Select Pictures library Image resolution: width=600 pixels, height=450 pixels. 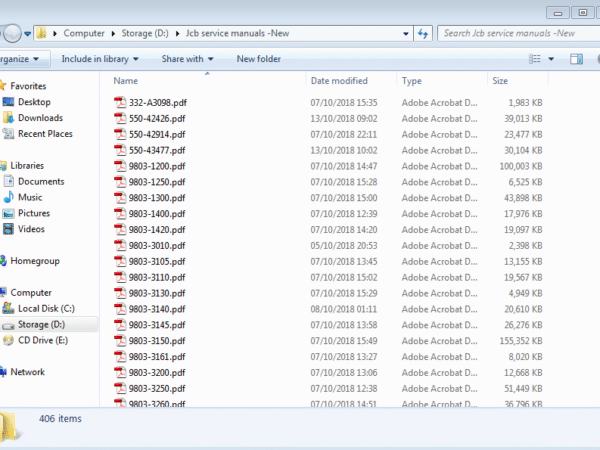click(34, 213)
